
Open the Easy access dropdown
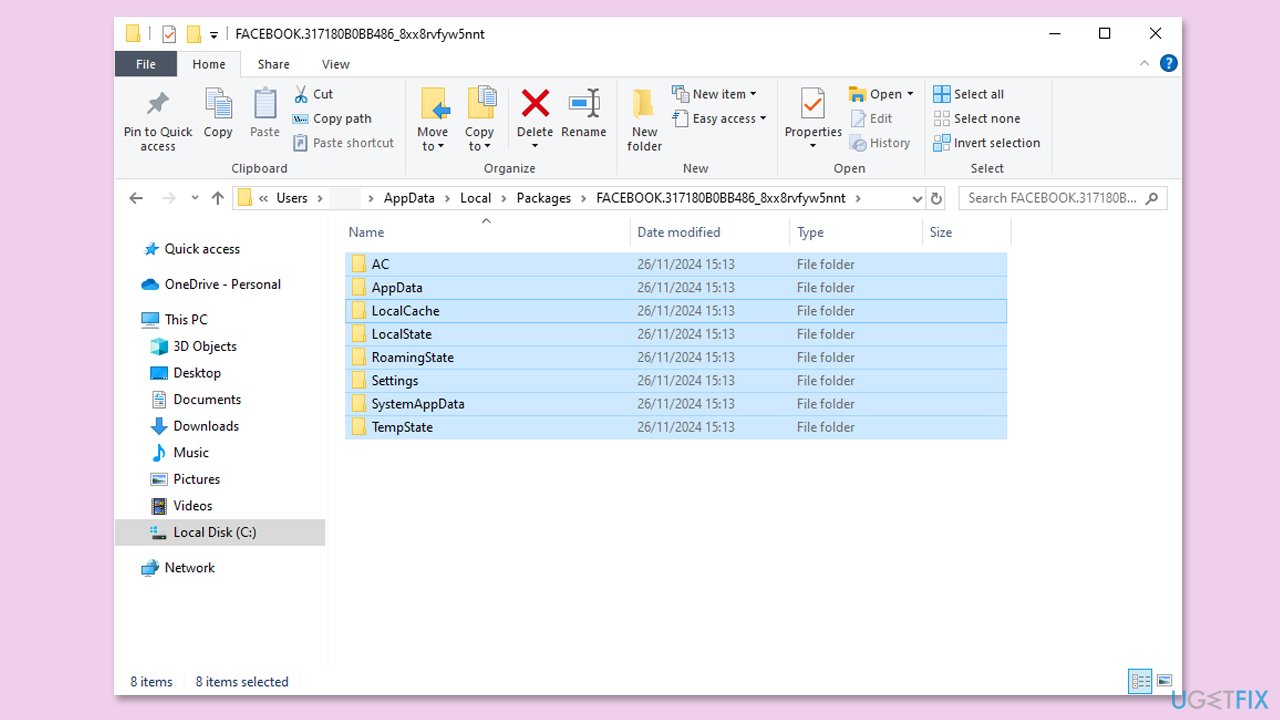(x=719, y=118)
